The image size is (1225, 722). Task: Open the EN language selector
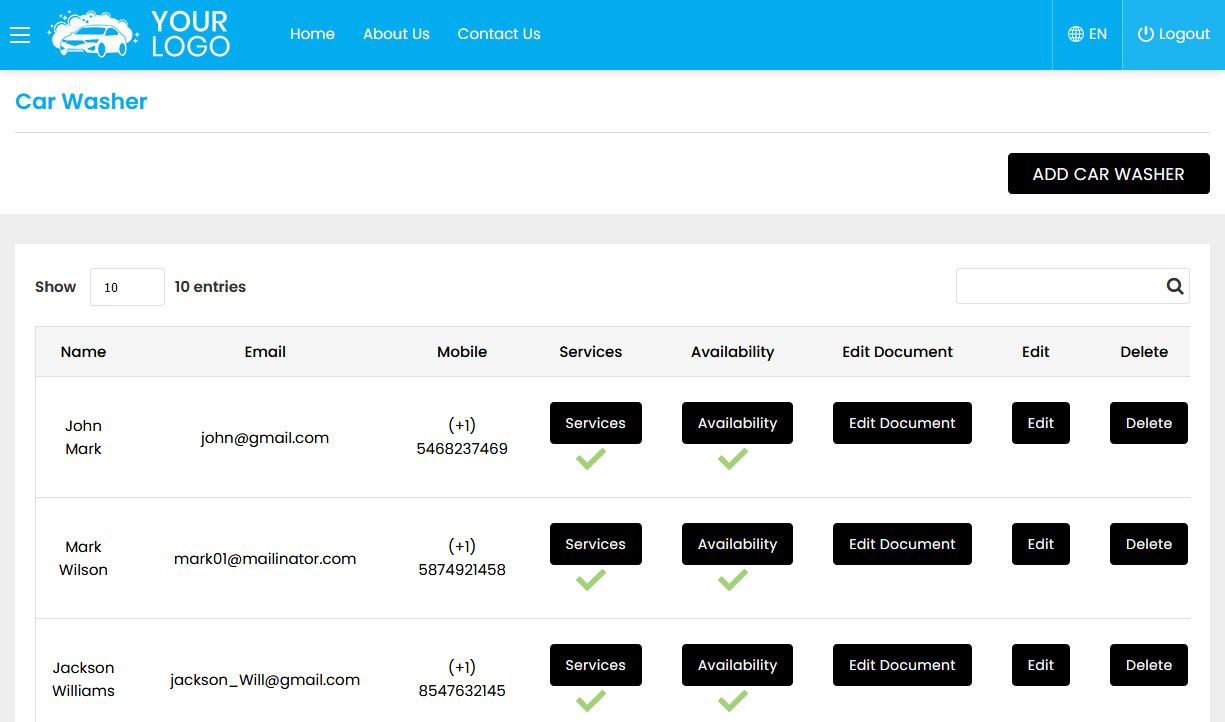[x=1087, y=34]
